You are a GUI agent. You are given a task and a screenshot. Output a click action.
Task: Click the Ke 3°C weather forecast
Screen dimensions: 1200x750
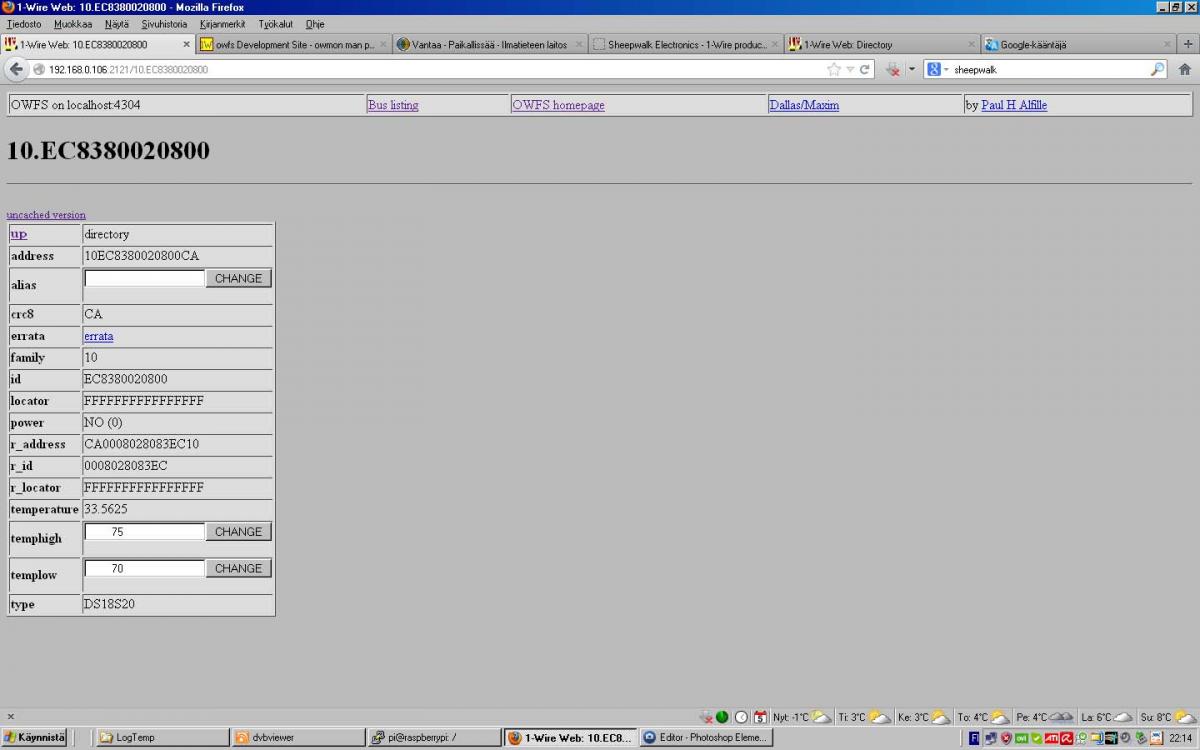tap(924, 717)
